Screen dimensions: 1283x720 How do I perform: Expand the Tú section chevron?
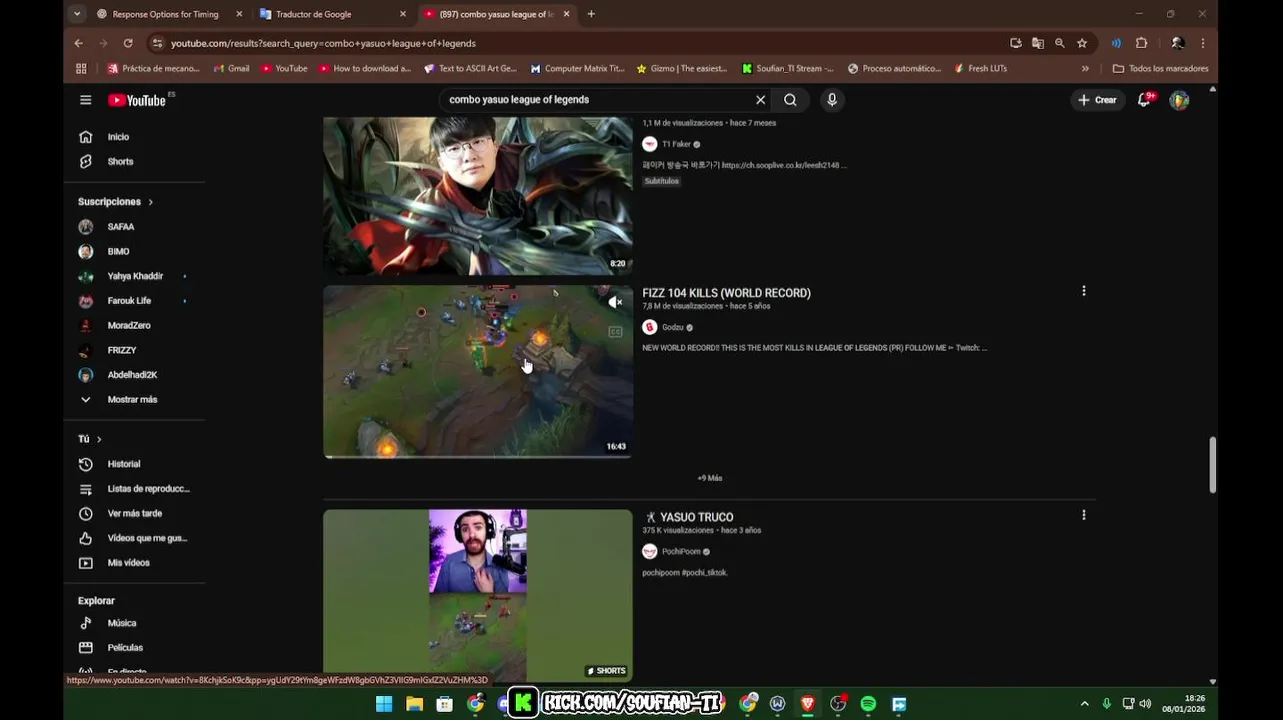(x=99, y=439)
